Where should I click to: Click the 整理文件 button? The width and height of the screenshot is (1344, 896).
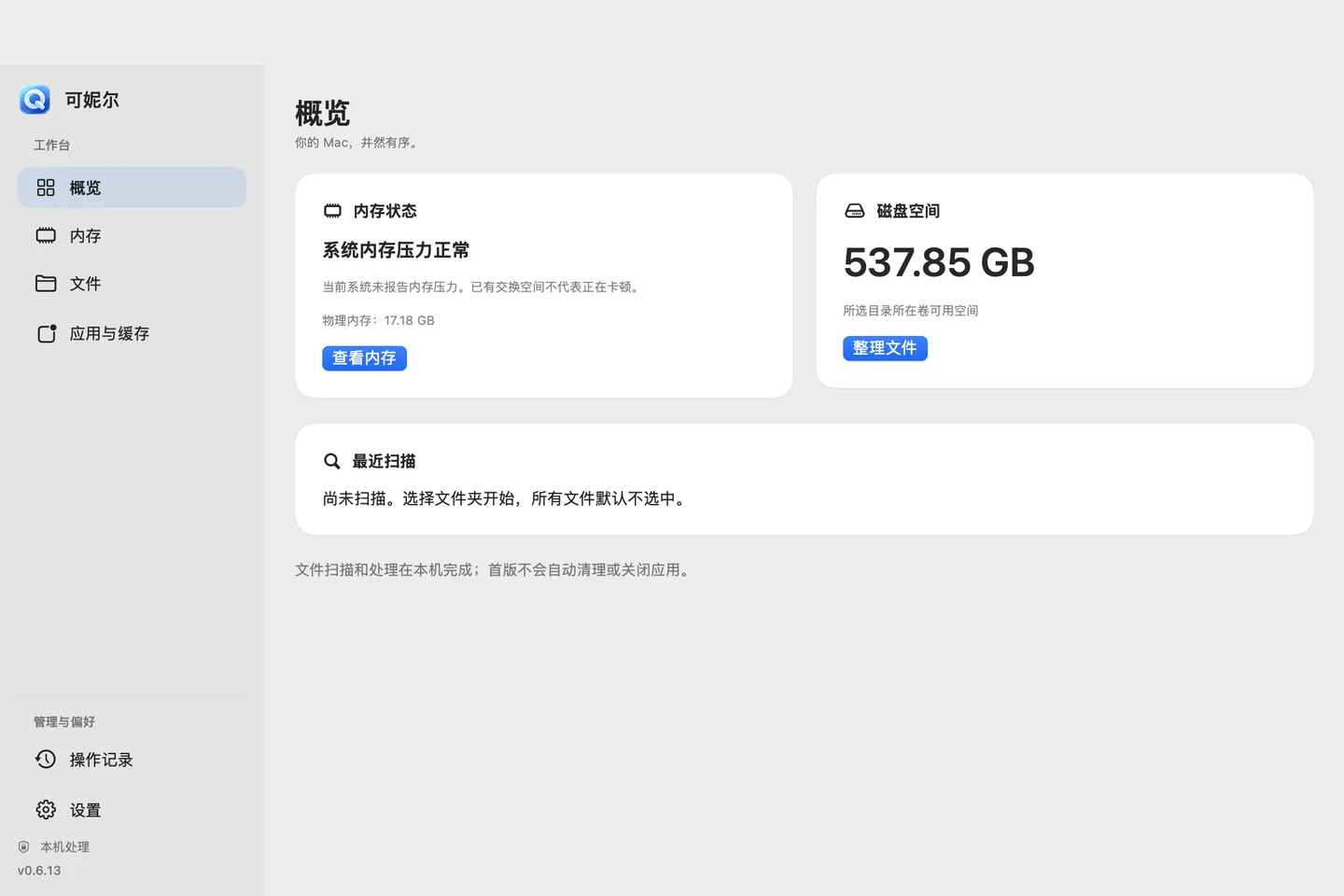885,348
